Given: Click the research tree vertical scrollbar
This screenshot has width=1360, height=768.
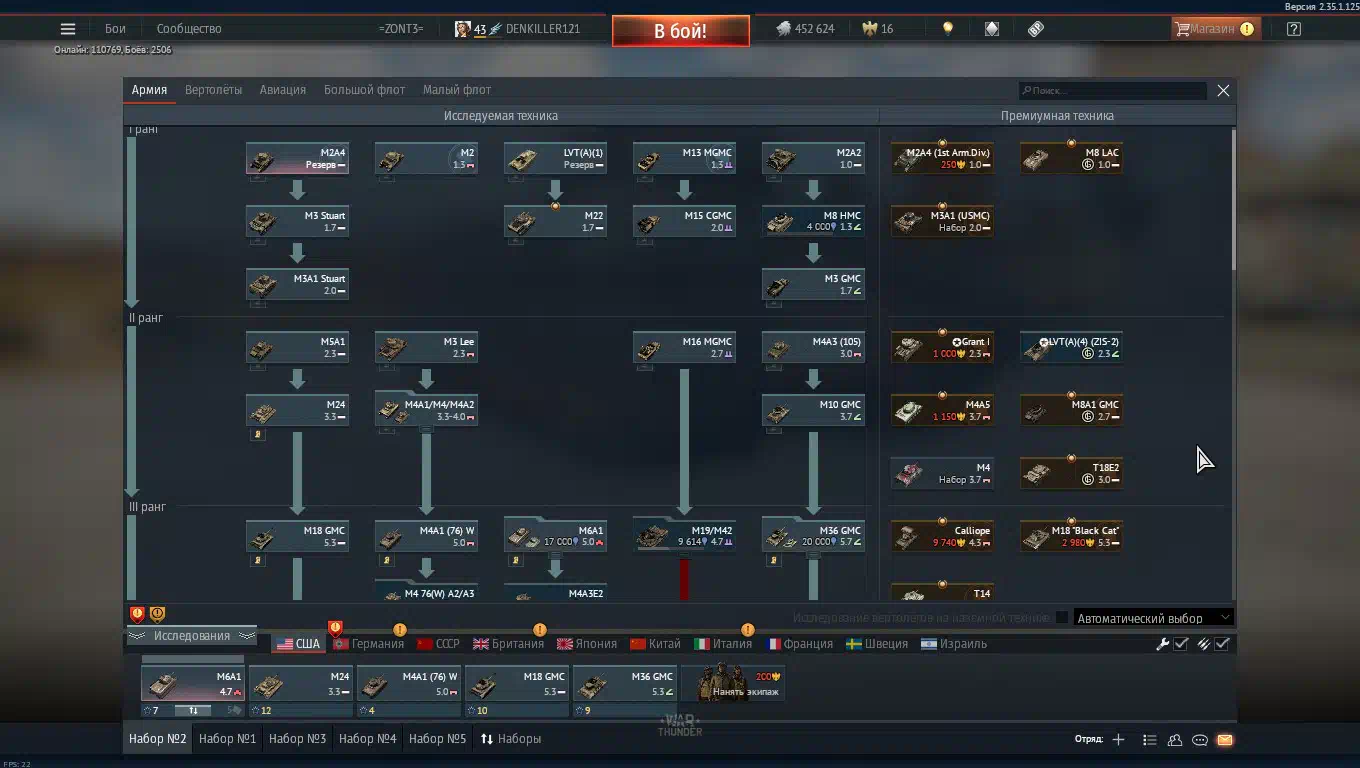Looking at the screenshot, I should pyautogui.click(x=1232, y=200).
